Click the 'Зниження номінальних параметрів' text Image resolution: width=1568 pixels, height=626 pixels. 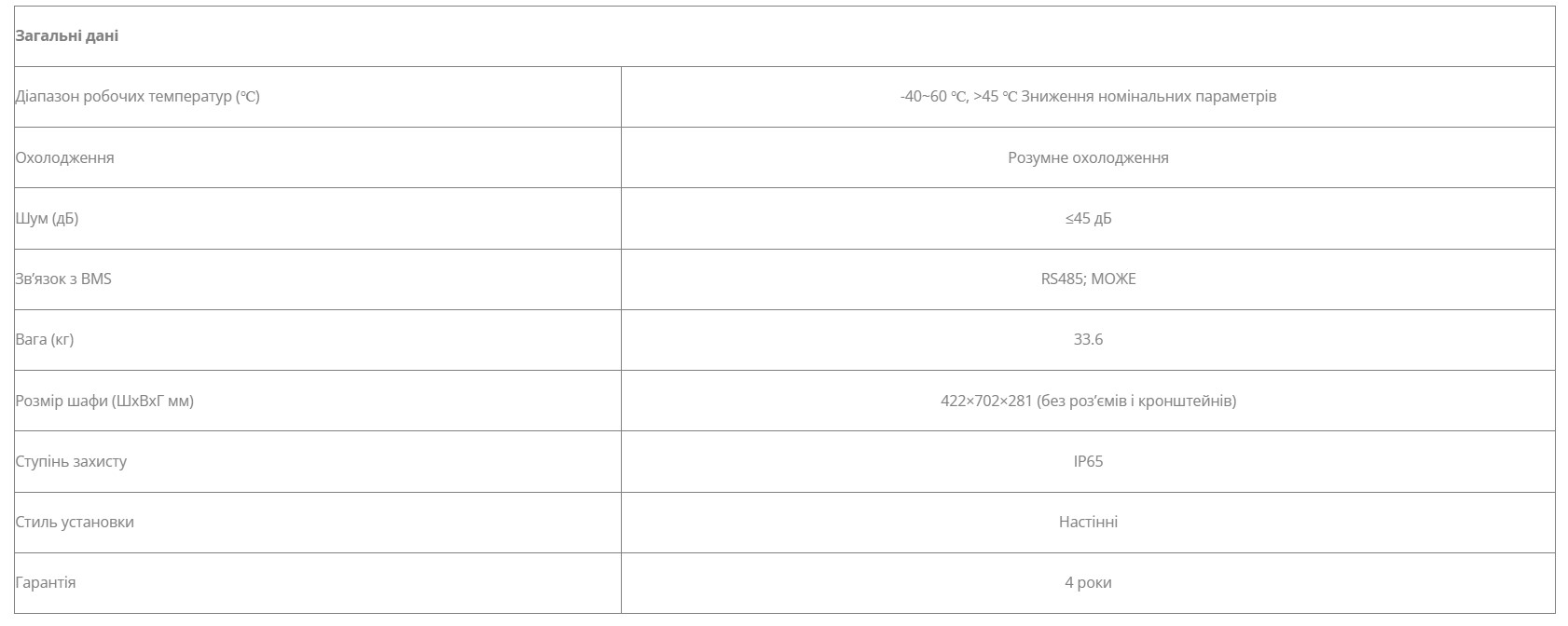[x=1148, y=97]
